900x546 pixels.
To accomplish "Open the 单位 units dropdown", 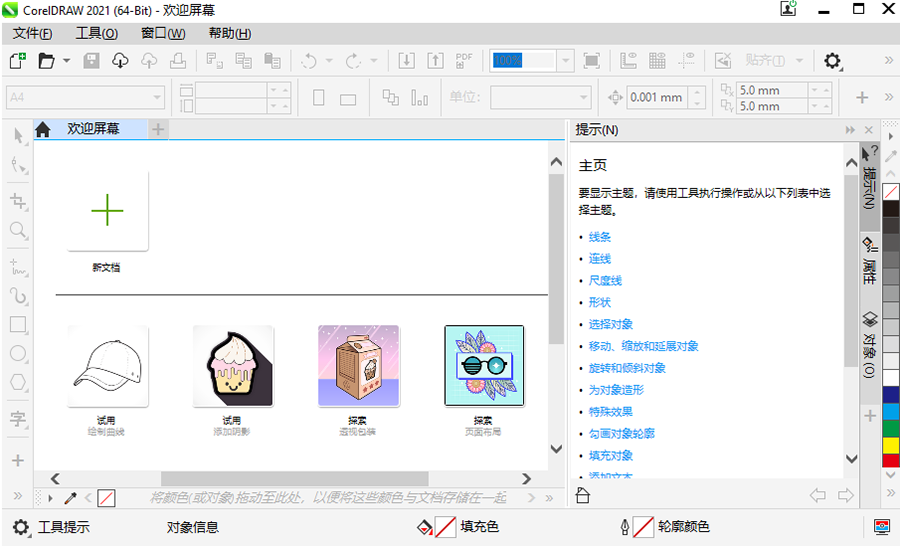I will [x=583, y=98].
